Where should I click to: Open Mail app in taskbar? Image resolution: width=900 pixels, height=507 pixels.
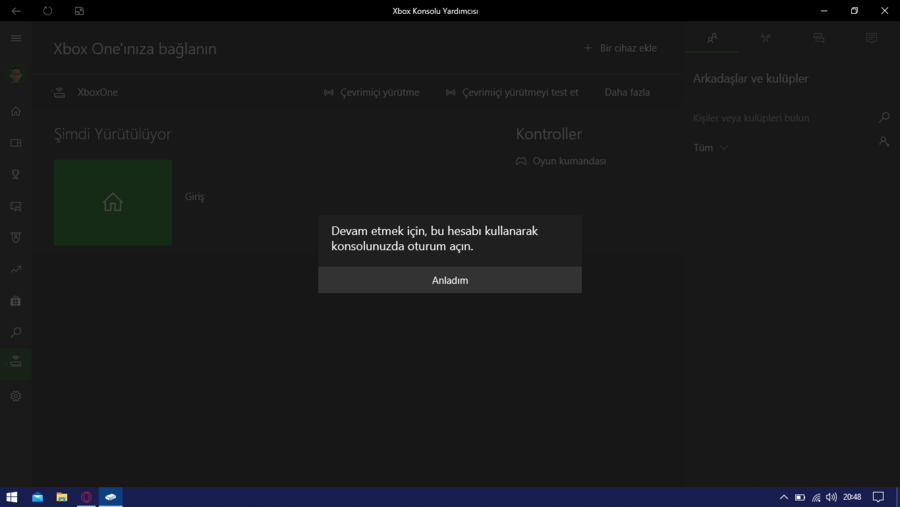[x=37, y=497]
